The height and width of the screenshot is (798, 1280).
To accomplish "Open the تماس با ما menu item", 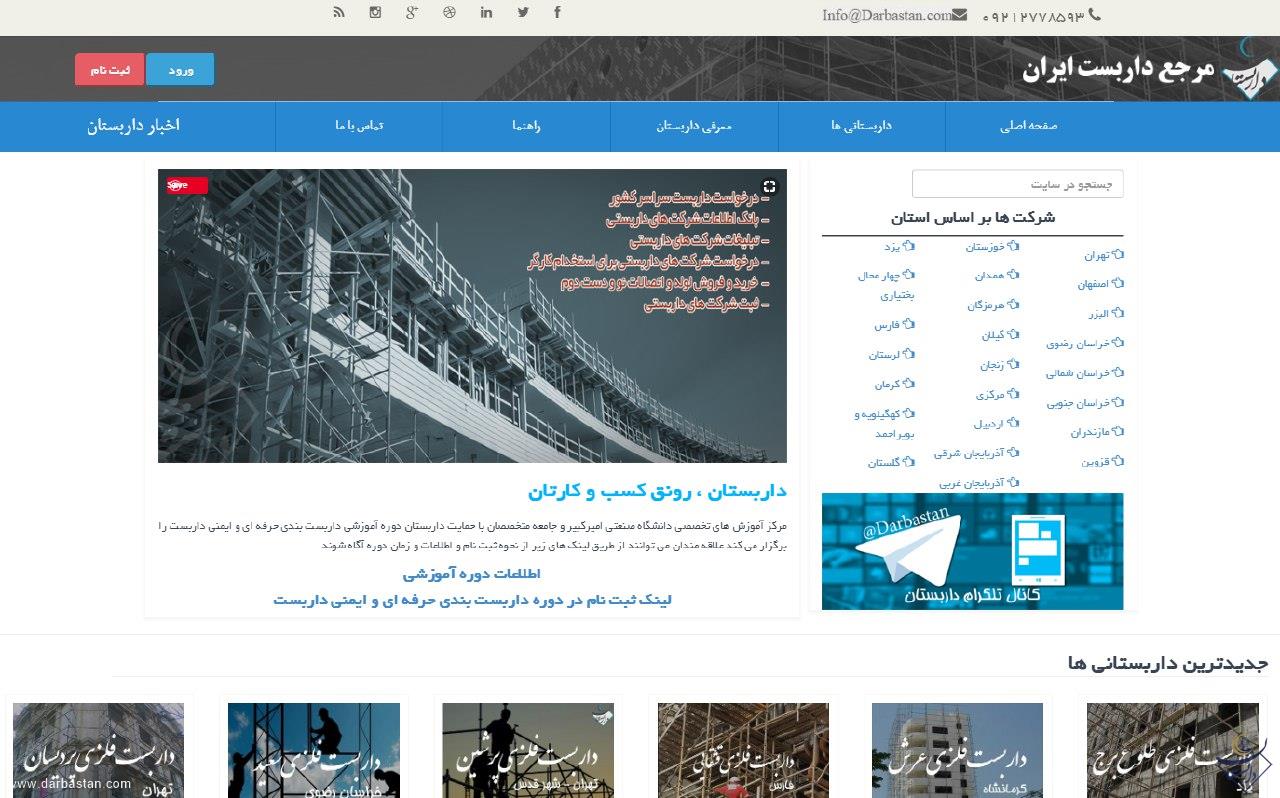I will [x=359, y=126].
